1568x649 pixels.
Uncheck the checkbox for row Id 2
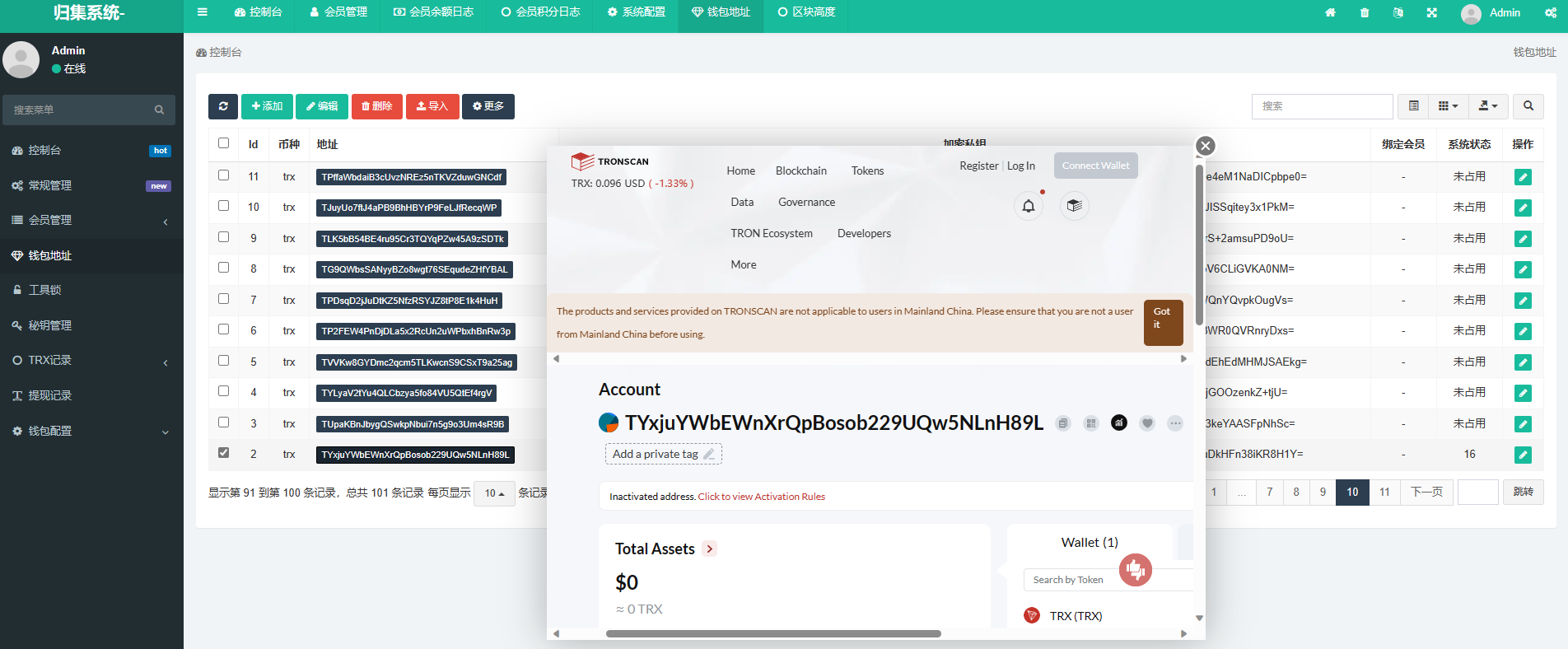click(x=223, y=453)
